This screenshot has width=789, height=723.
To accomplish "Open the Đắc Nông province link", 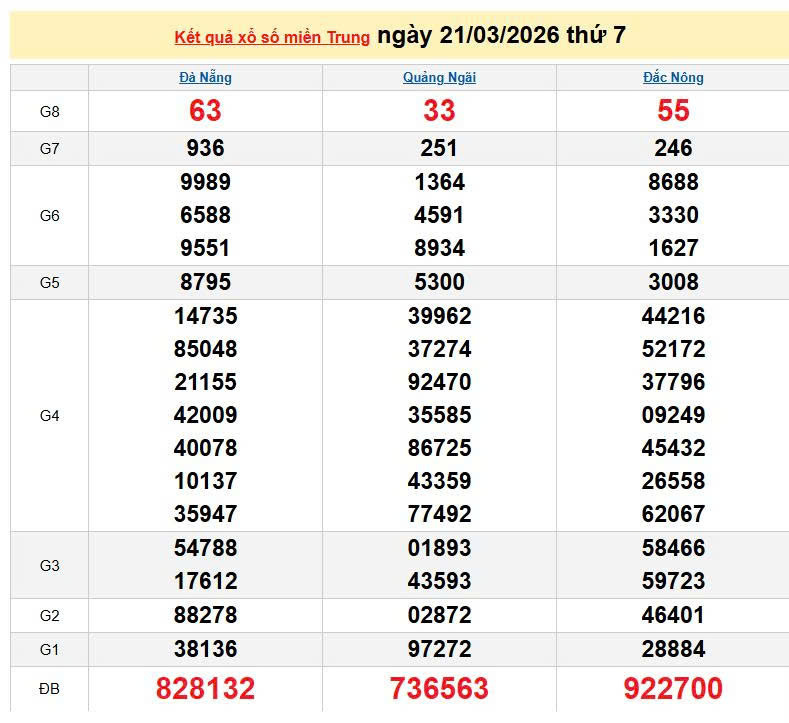I will pos(673,77).
